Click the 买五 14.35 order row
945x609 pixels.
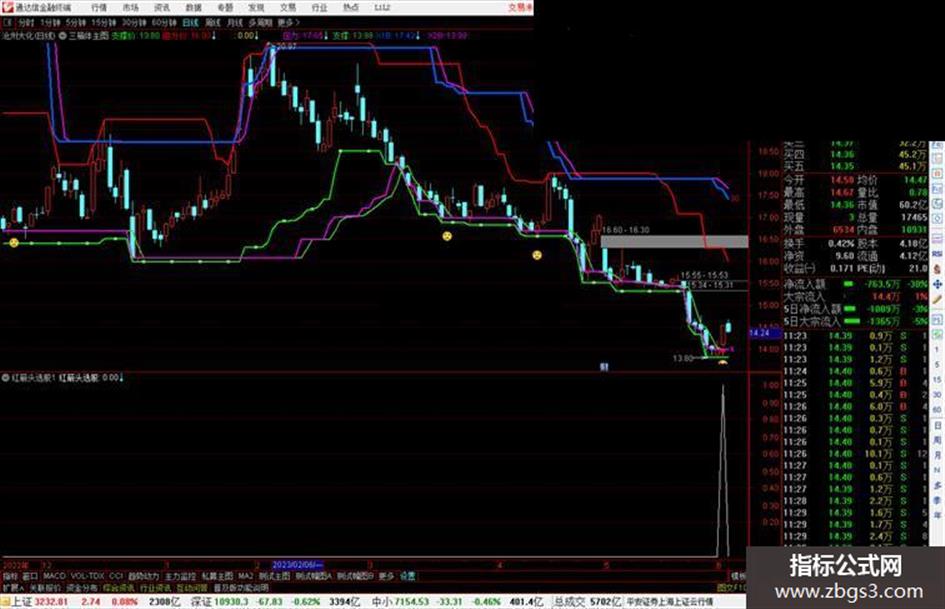point(855,166)
